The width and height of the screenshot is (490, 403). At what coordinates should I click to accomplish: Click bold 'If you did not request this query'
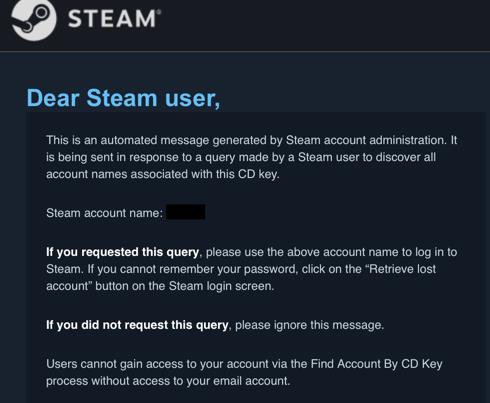[x=137, y=325]
